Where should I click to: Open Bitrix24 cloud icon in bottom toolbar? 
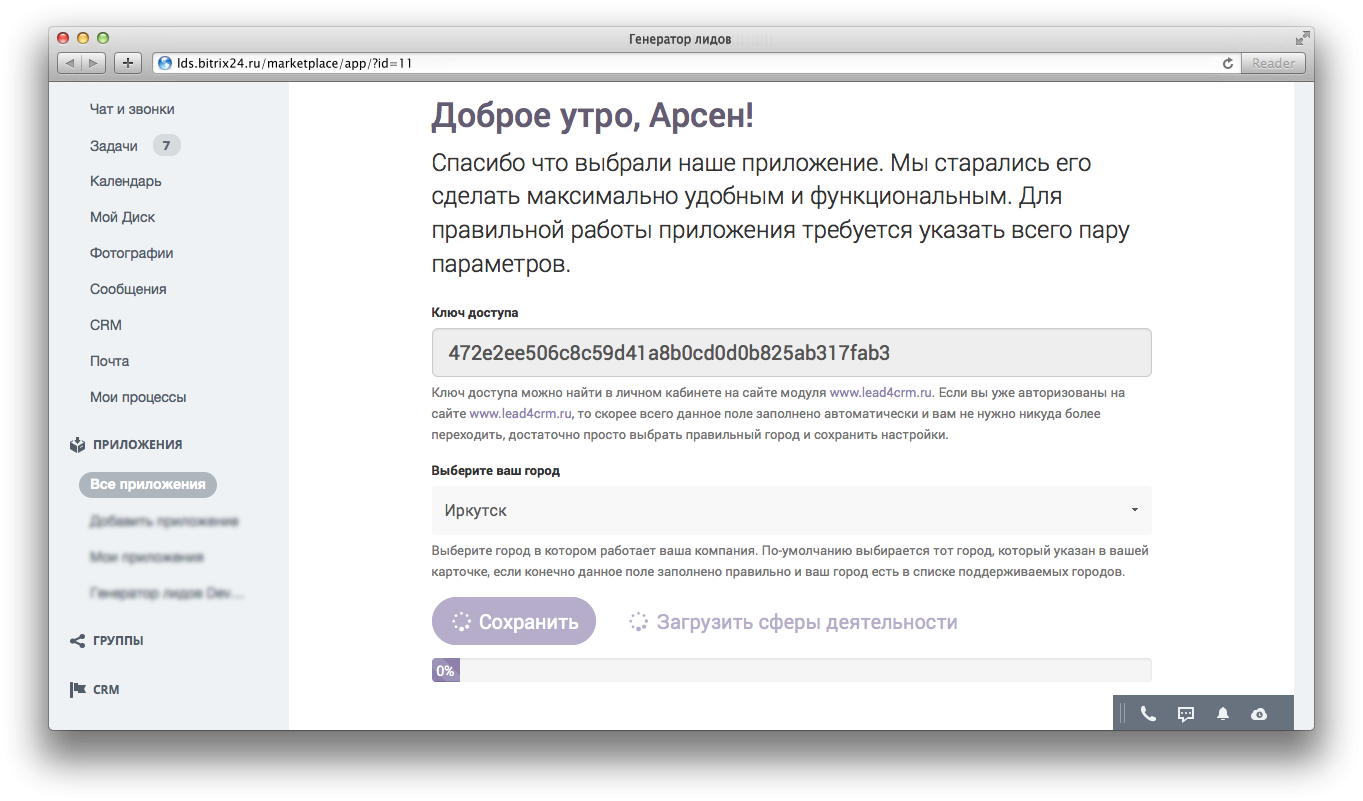[1258, 713]
